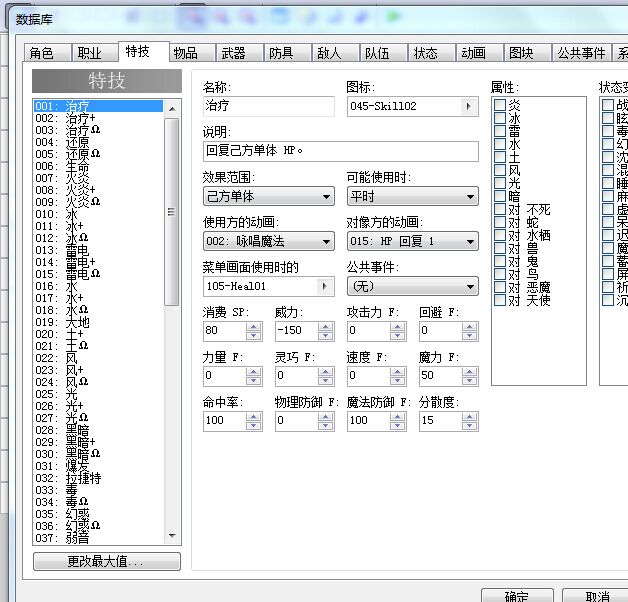This screenshot has width=628, height=602.
Task: Enable the 冰 attribute checkbox
Action: pos(500,118)
